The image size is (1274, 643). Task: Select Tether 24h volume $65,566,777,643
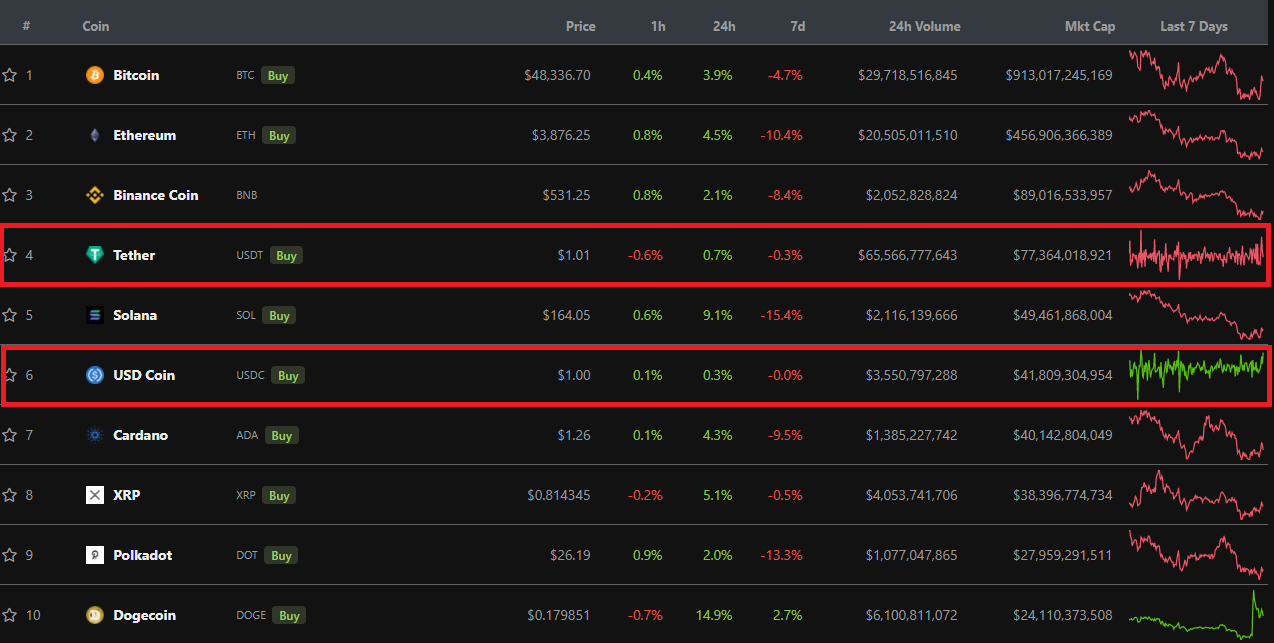coord(907,255)
